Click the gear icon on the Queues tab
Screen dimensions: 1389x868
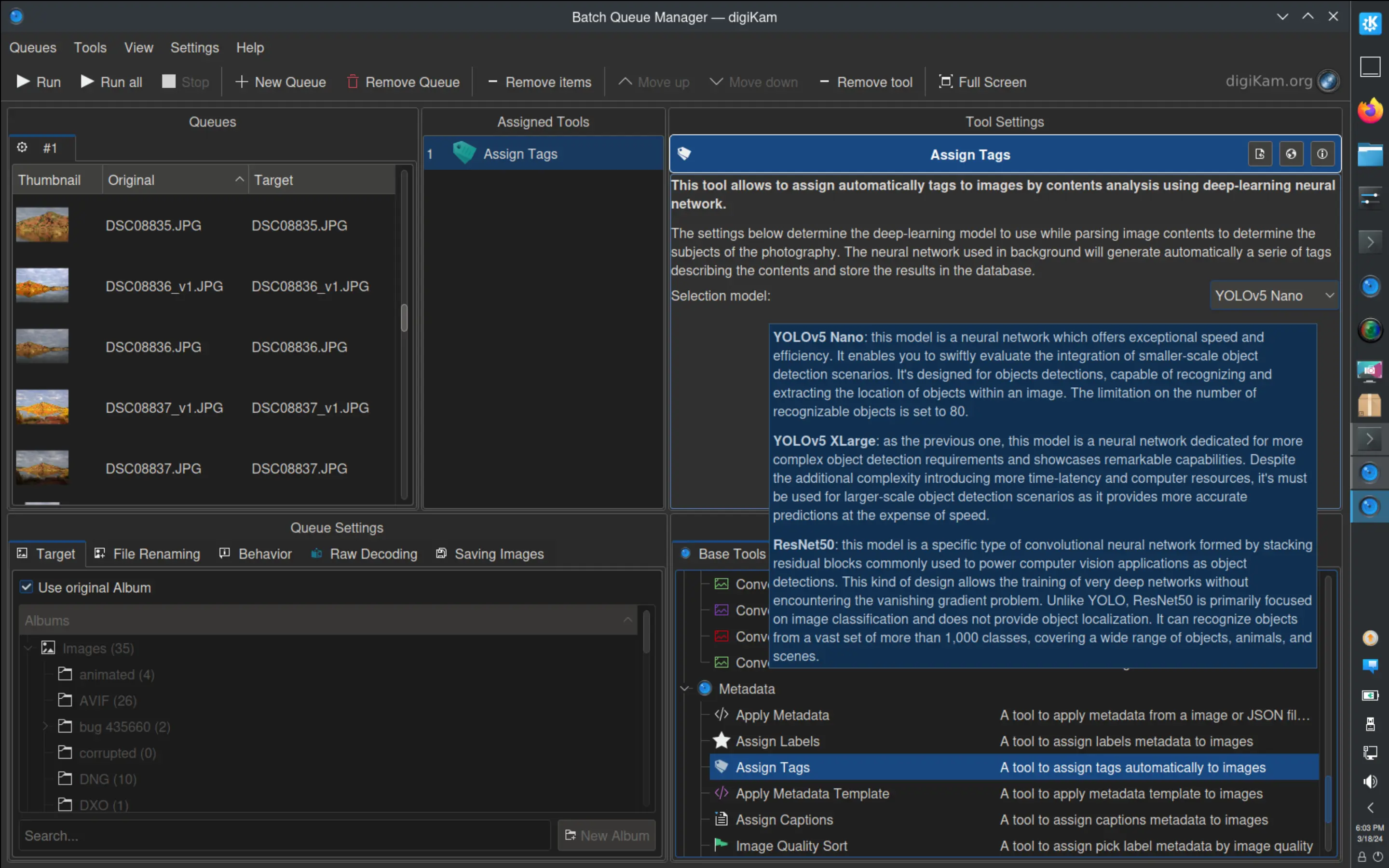tap(22, 148)
